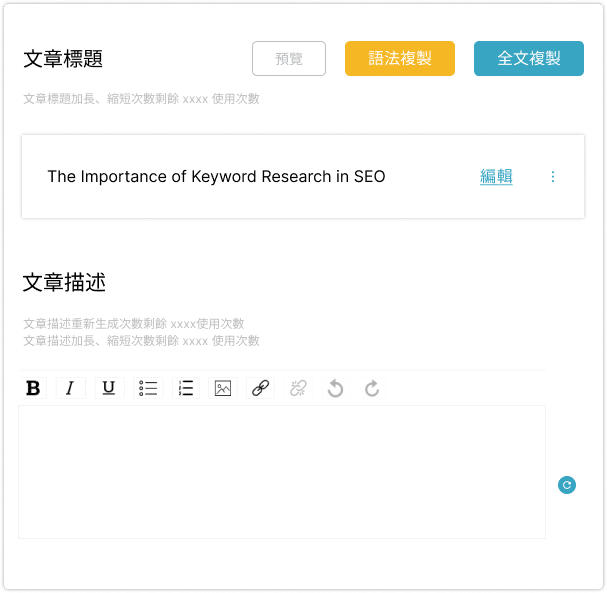
Task: Click the redo arrow in the toolbar
Action: coord(372,388)
